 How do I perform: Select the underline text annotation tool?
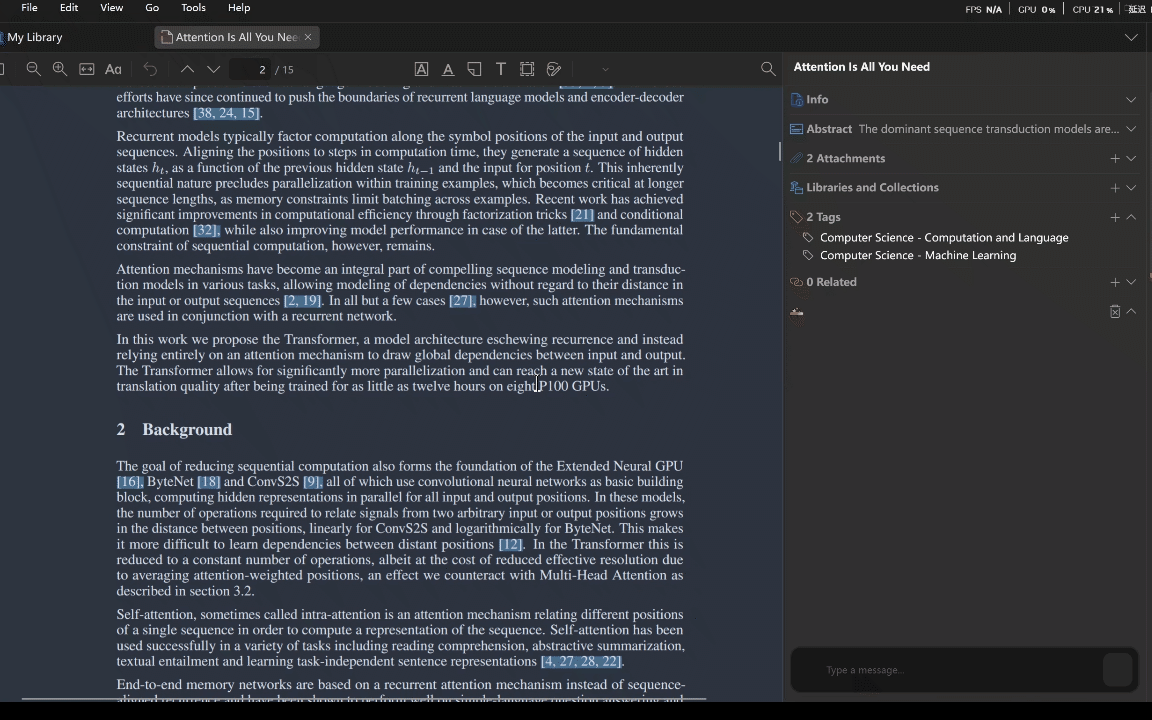pos(448,69)
